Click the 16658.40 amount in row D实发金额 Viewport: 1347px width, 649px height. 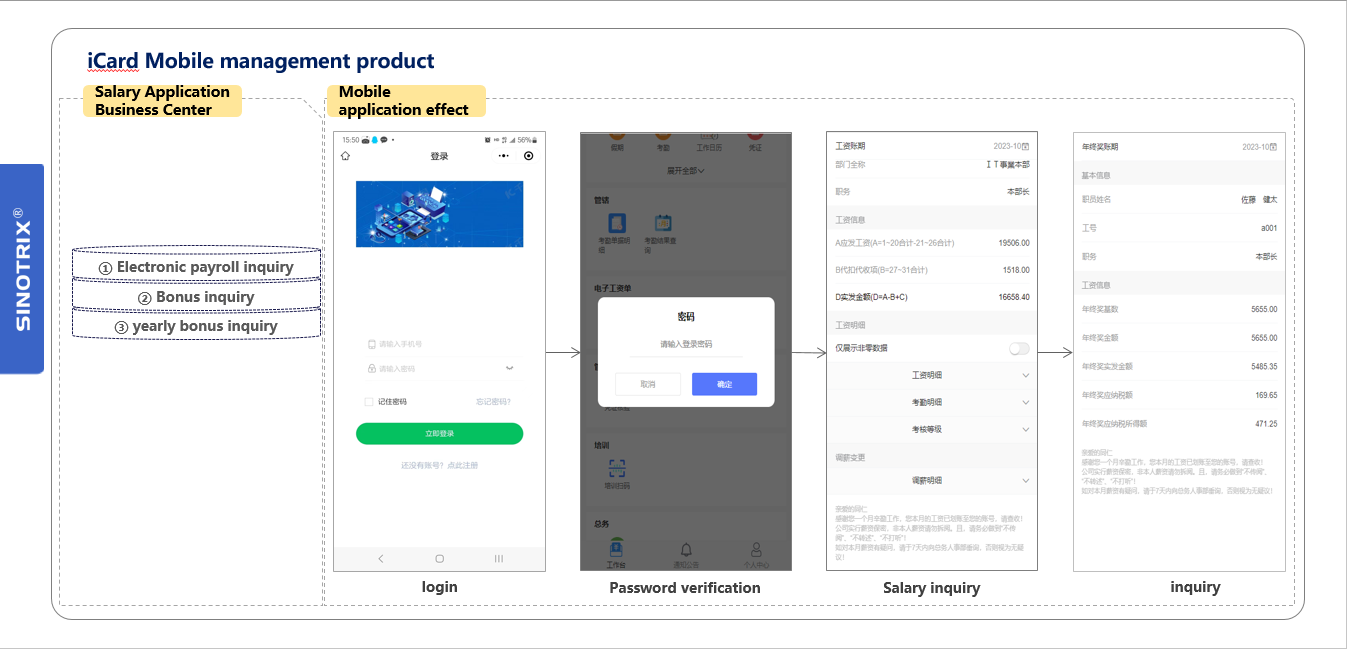1013,297
